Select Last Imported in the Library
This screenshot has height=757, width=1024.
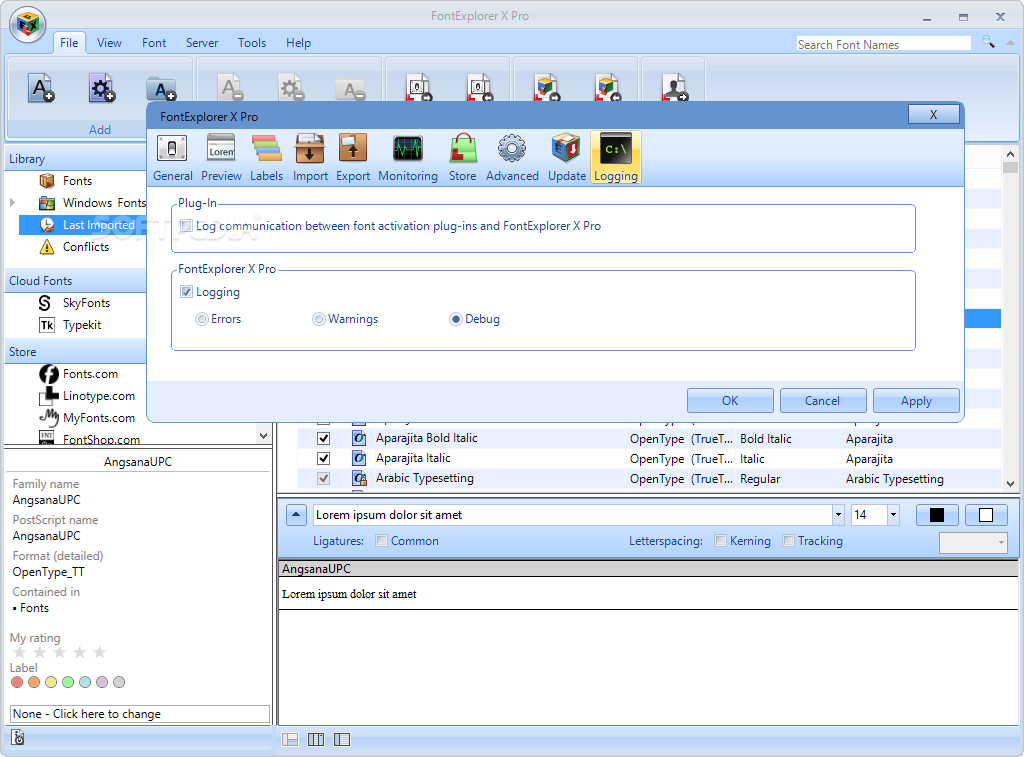[82, 225]
